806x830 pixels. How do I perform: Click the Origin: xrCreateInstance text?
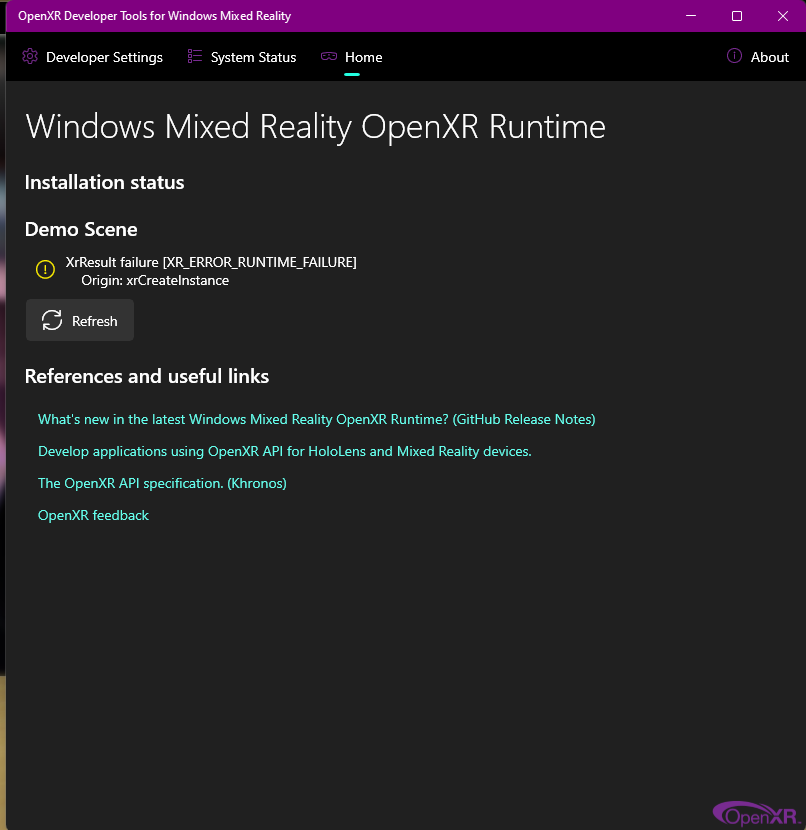click(x=155, y=280)
